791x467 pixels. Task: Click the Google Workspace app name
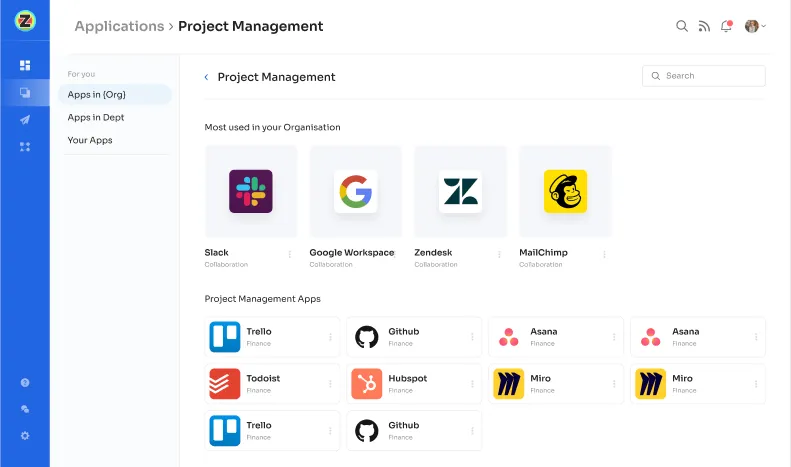click(x=352, y=253)
